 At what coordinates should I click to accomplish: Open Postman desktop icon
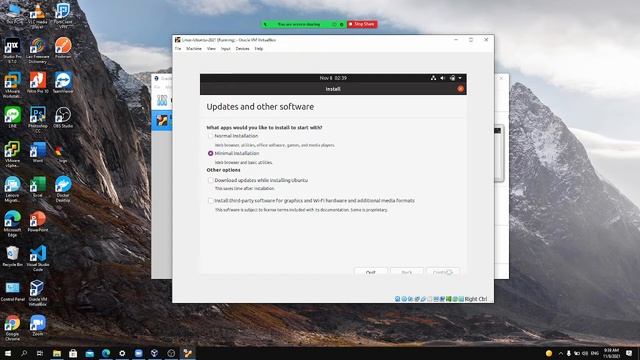tap(63, 48)
